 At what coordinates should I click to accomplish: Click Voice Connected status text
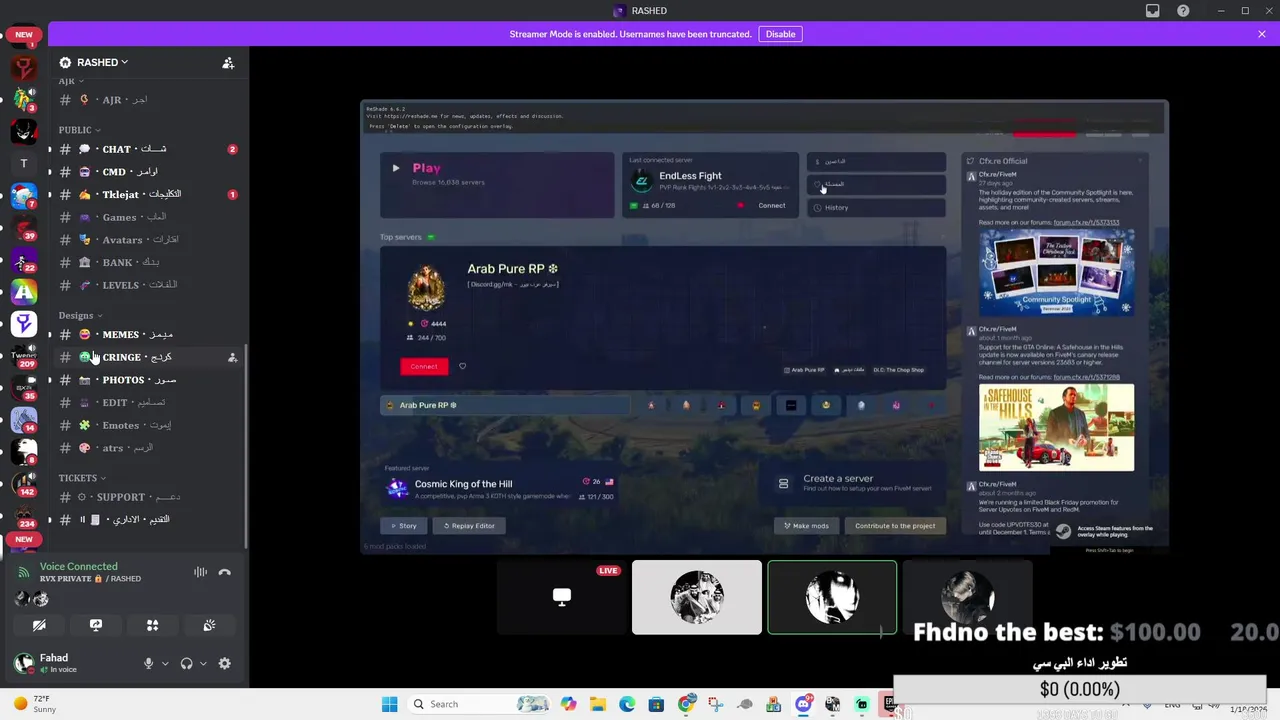click(x=78, y=566)
